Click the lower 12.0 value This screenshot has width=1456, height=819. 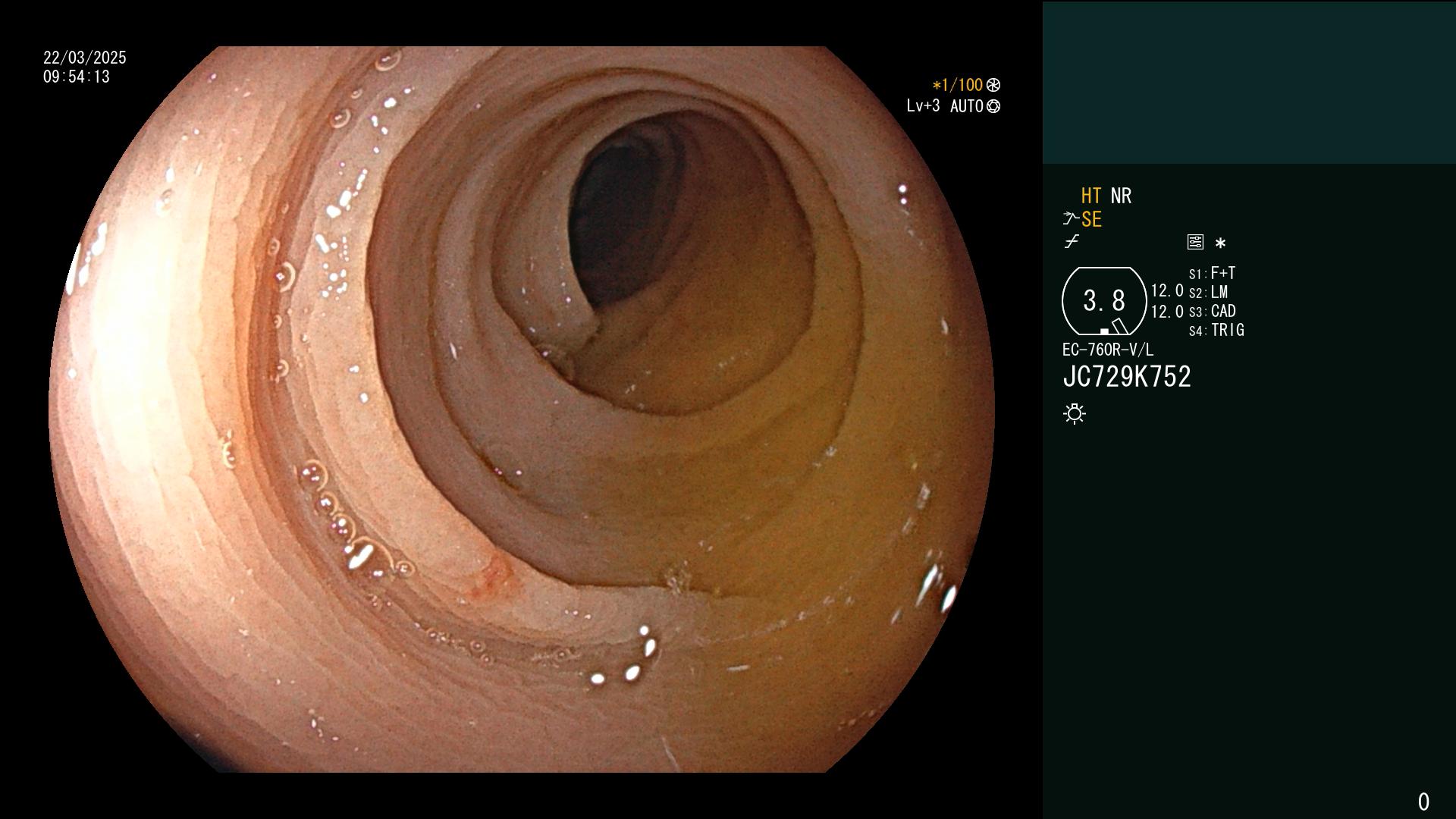click(x=1167, y=312)
